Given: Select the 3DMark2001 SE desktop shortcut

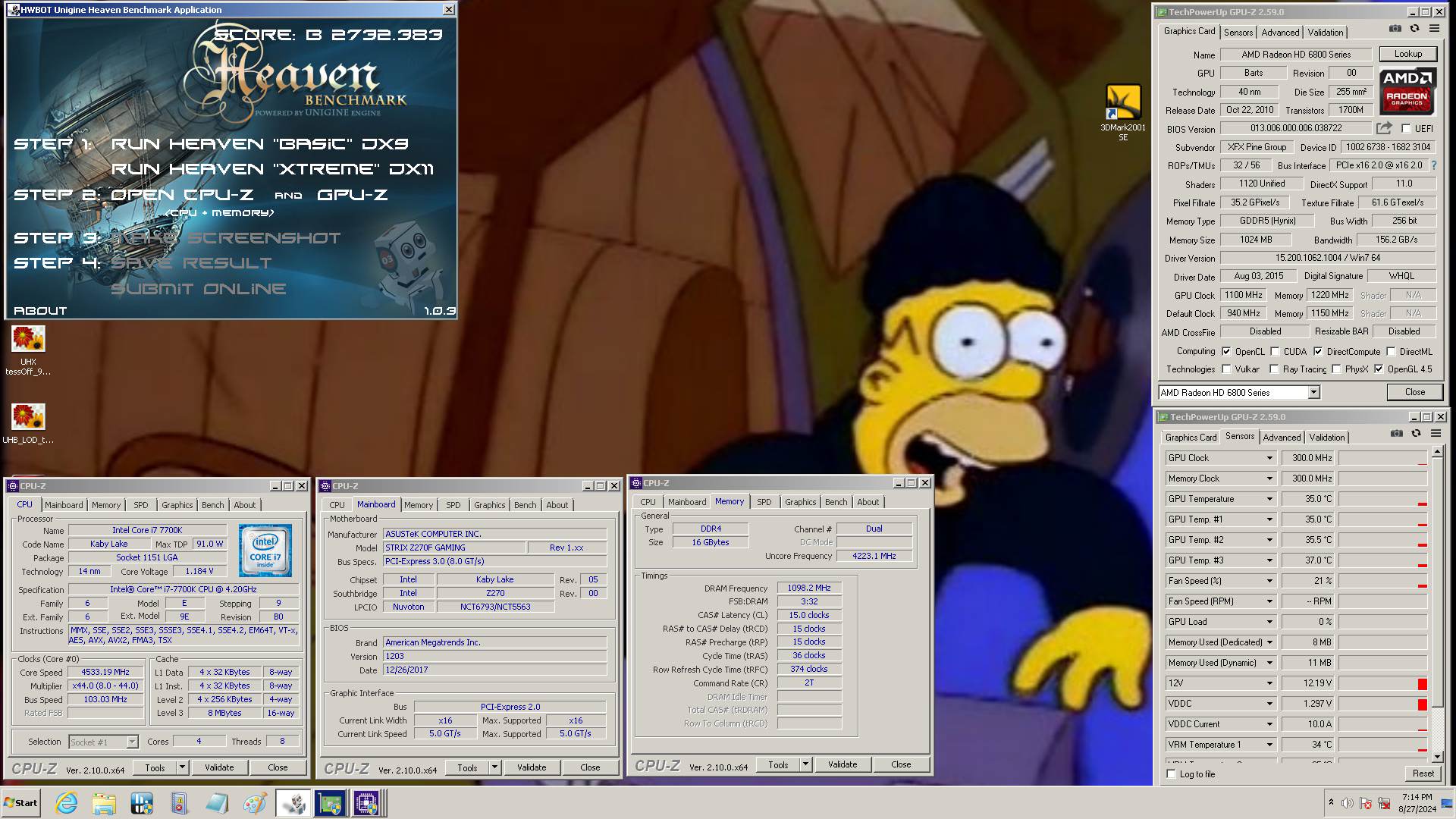Looking at the screenshot, I should [x=1123, y=112].
